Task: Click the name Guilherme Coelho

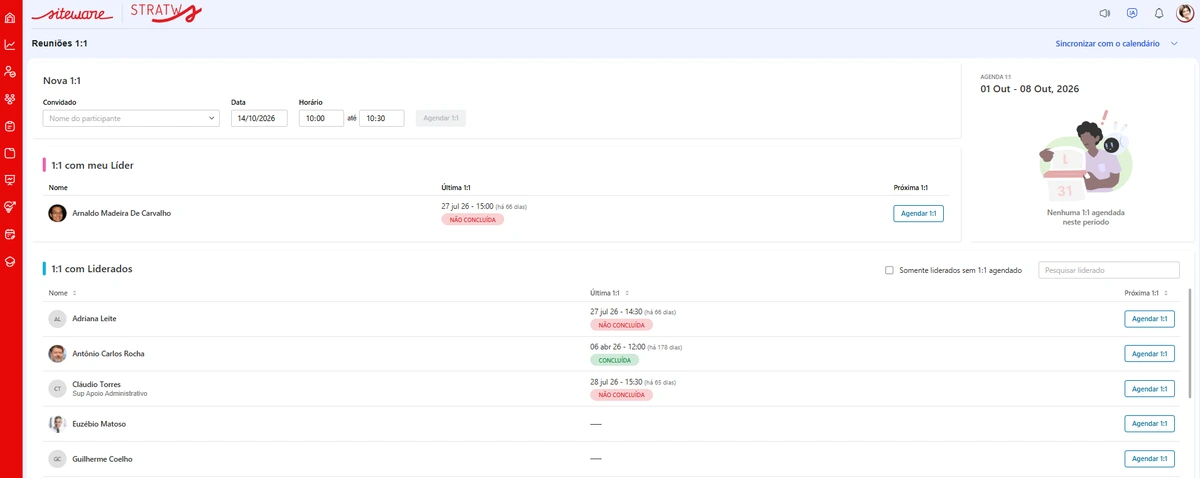Action: pyautogui.click(x=102, y=459)
